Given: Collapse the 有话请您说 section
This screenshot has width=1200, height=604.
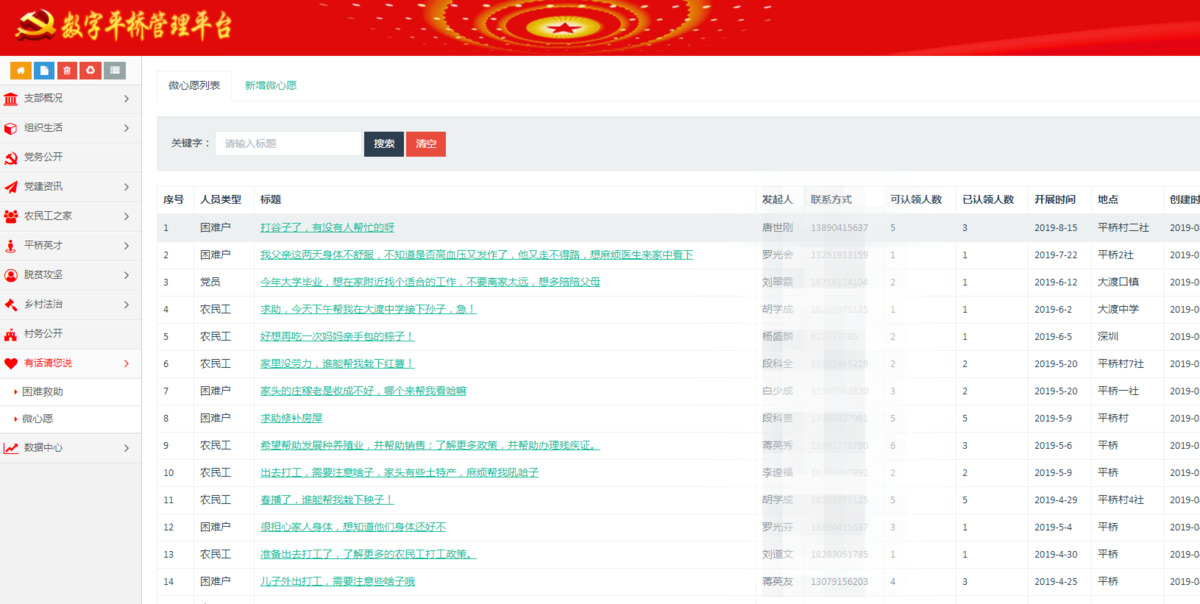Looking at the screenshot, I should pyautogui.click(x=70, y=363).
